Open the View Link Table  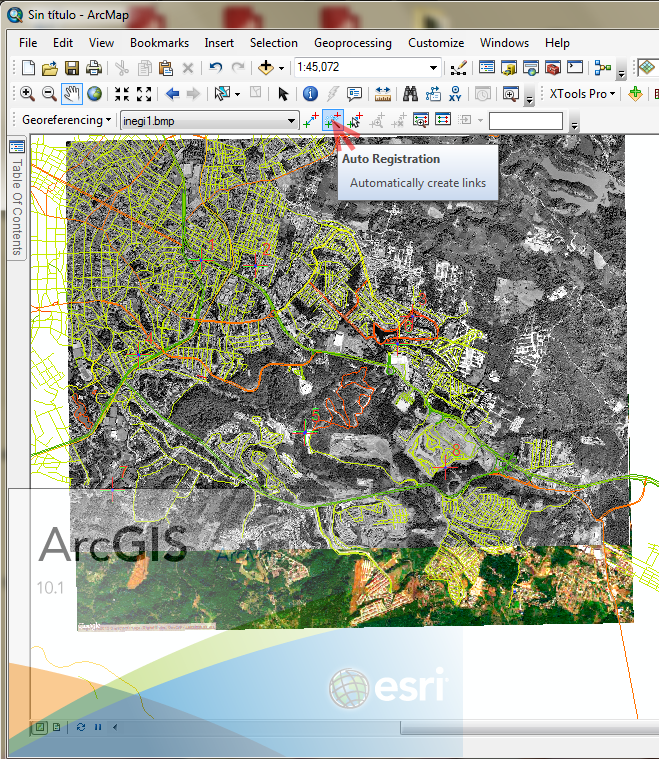pyautogui.click(x=443, y=120)
